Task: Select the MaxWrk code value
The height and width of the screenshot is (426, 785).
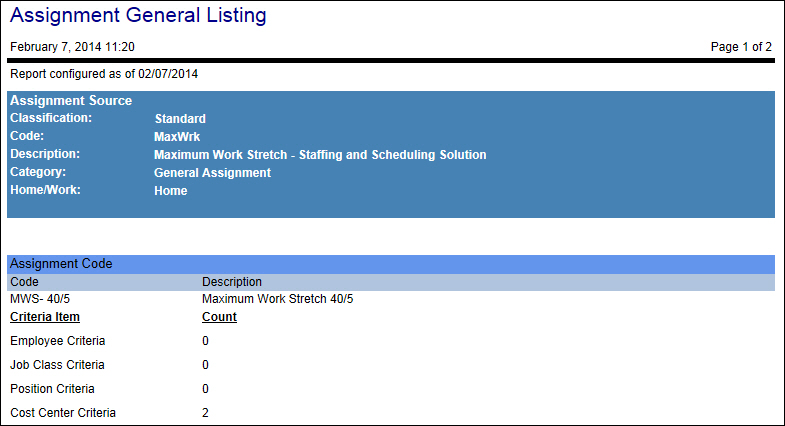Action: (176, 137)
